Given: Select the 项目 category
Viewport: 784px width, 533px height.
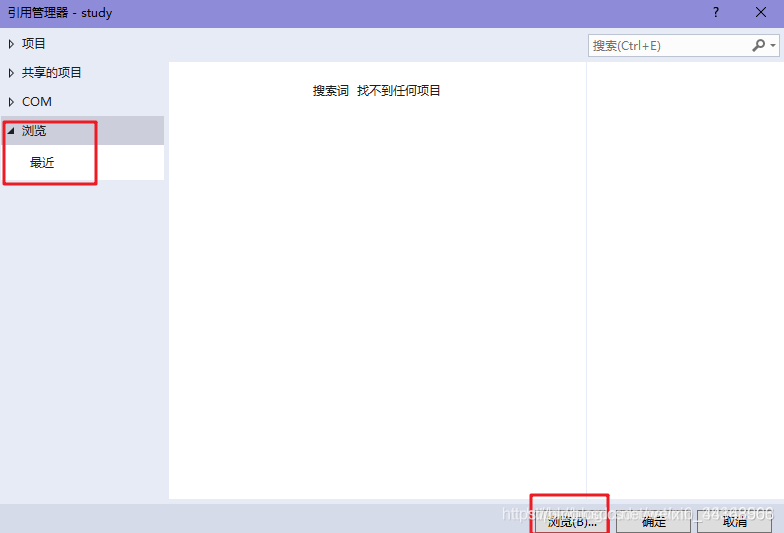Looking at the screenshot, I should (34, 44).
